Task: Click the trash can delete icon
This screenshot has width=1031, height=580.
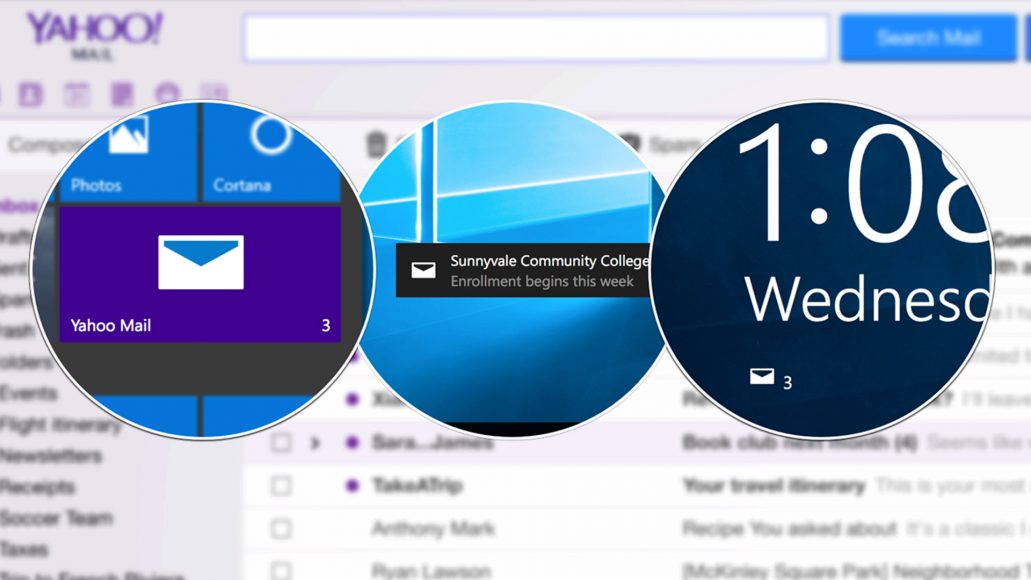Action: [376, 145]
